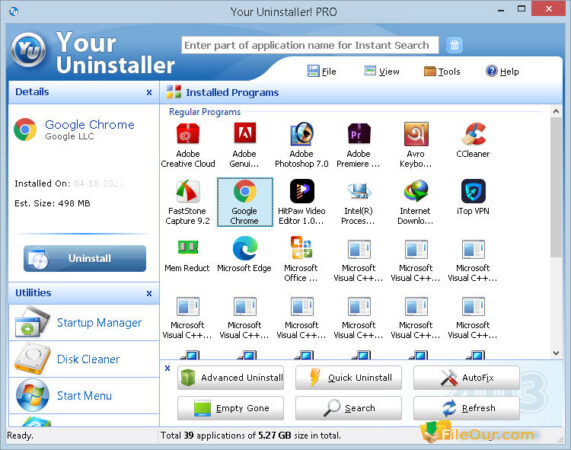Click the Google LLC publisher text

point(70,137)
